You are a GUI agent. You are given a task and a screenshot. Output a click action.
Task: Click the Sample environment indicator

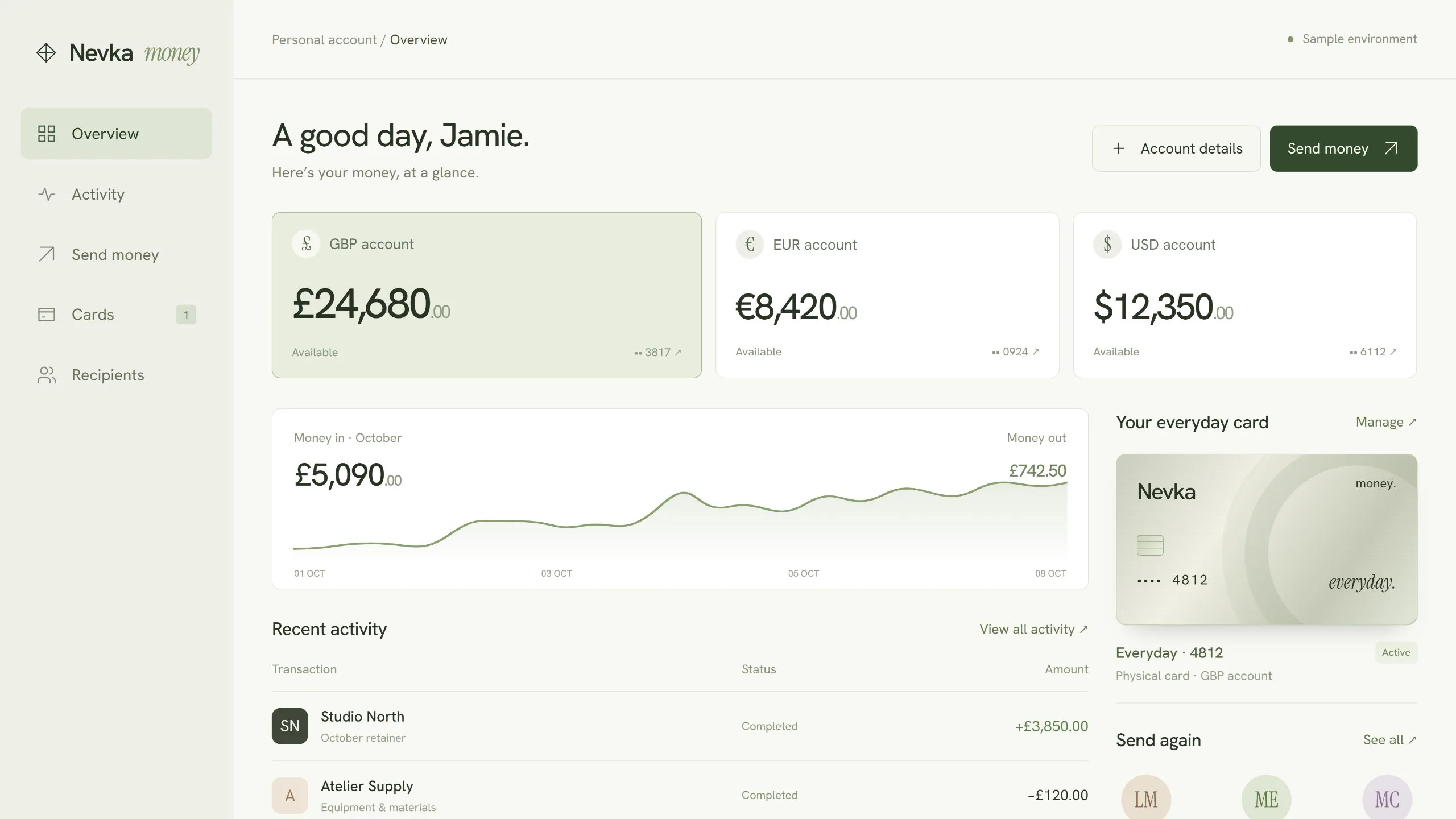pyautogui.click(x=1352, y=39)
